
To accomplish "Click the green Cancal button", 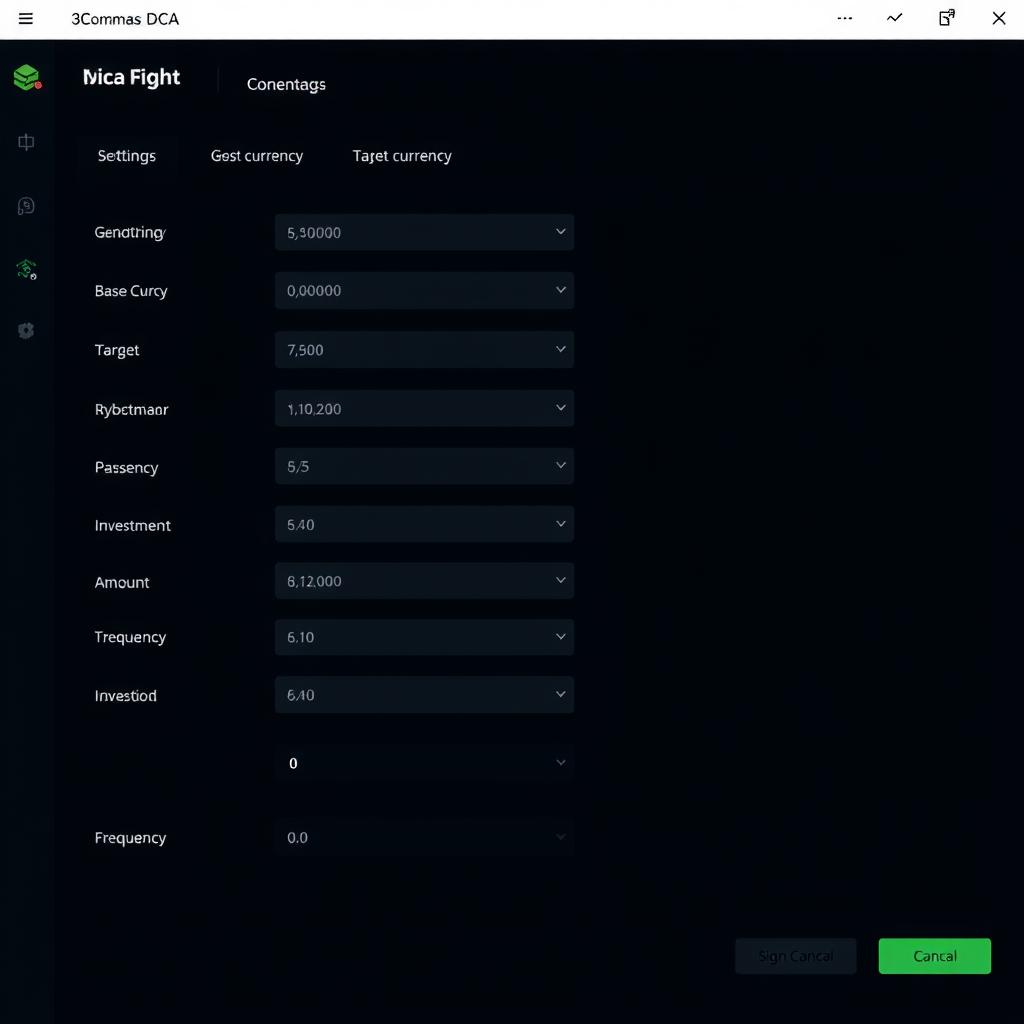I will click(x=935, y=956).
